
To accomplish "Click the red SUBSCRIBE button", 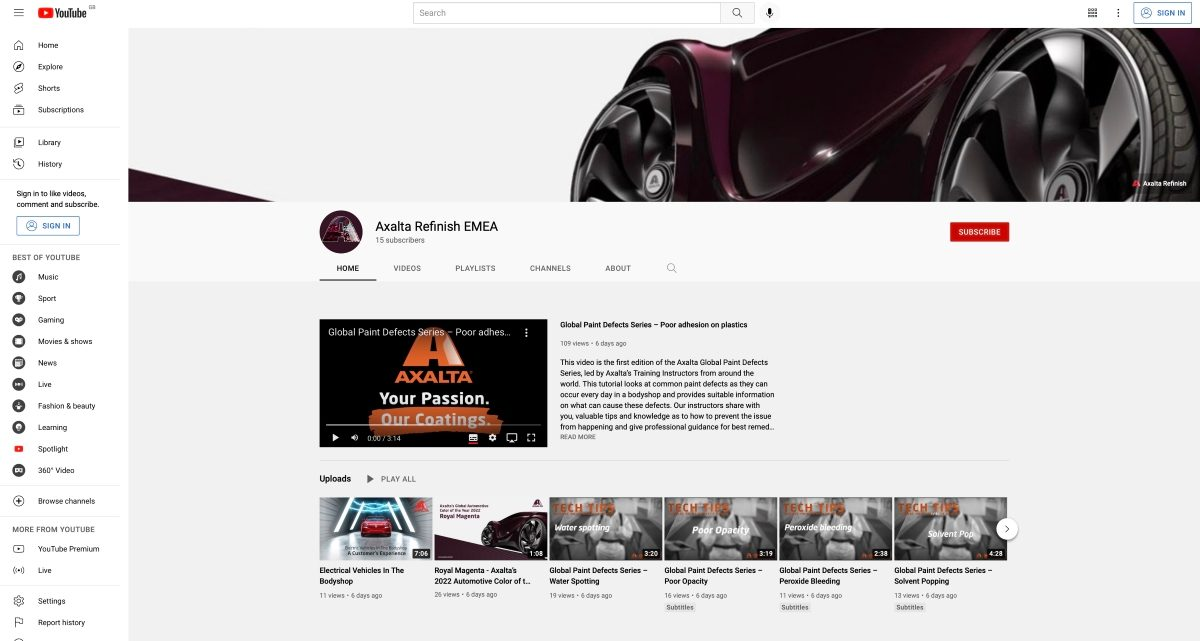I will (x=979, y=232).
